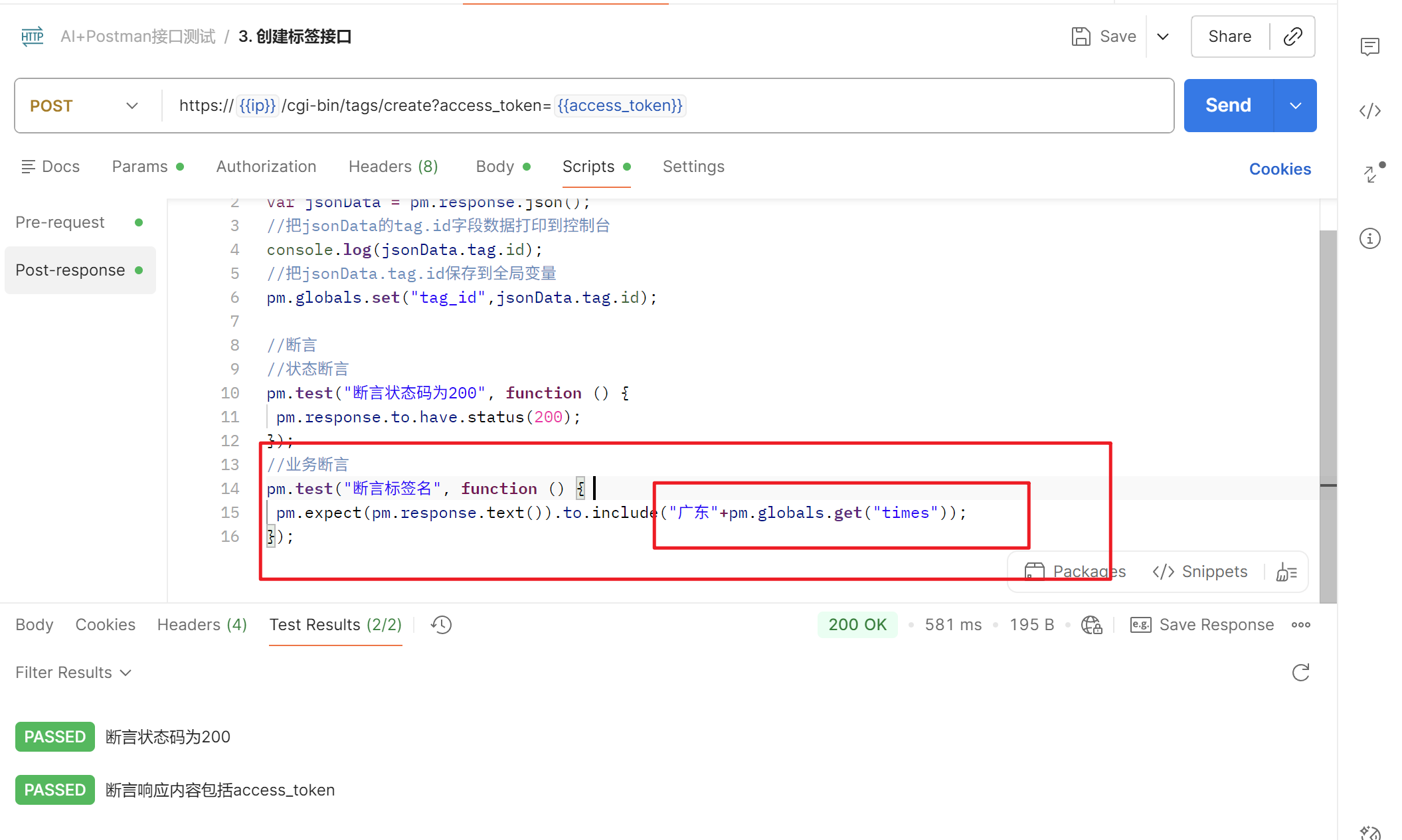Click the Save text button
The width and height of the screenshot is (1402, 840).
(1118, 37)
